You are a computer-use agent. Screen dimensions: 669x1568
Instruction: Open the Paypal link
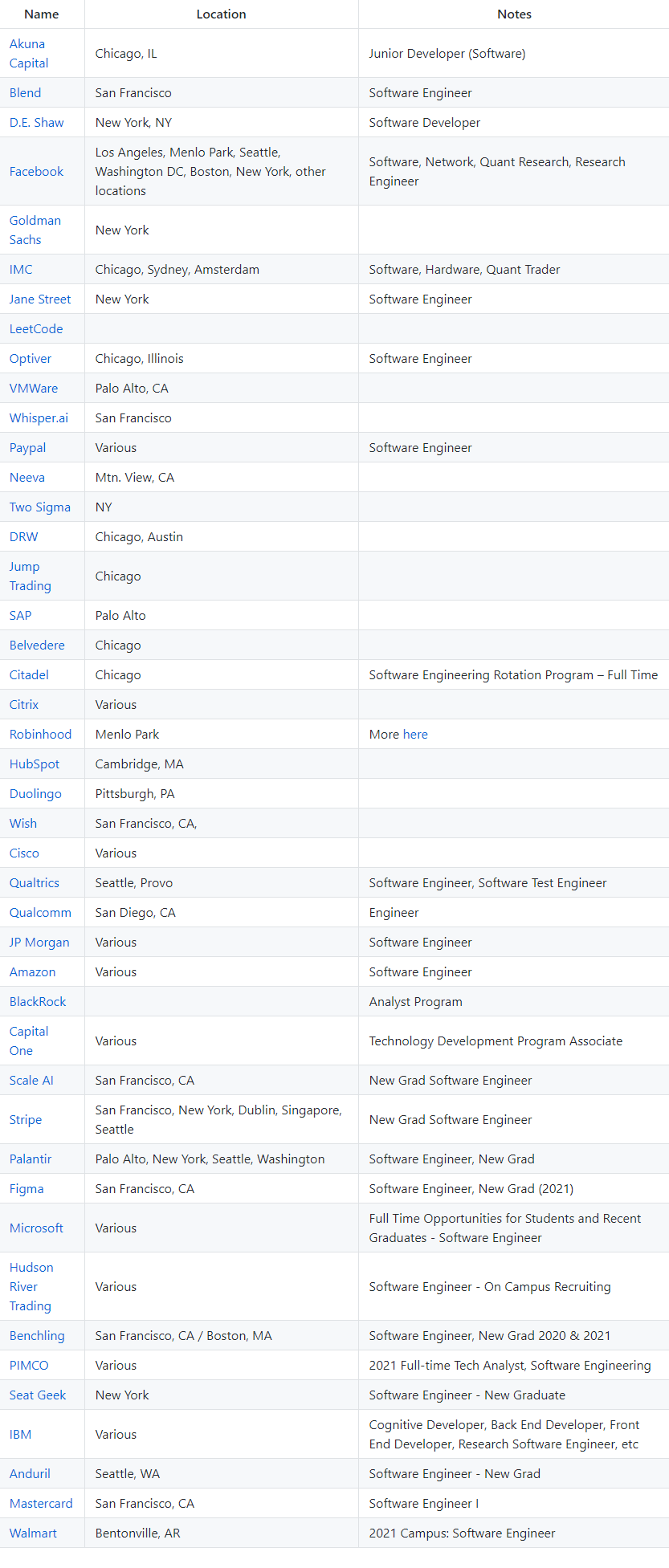27,448
